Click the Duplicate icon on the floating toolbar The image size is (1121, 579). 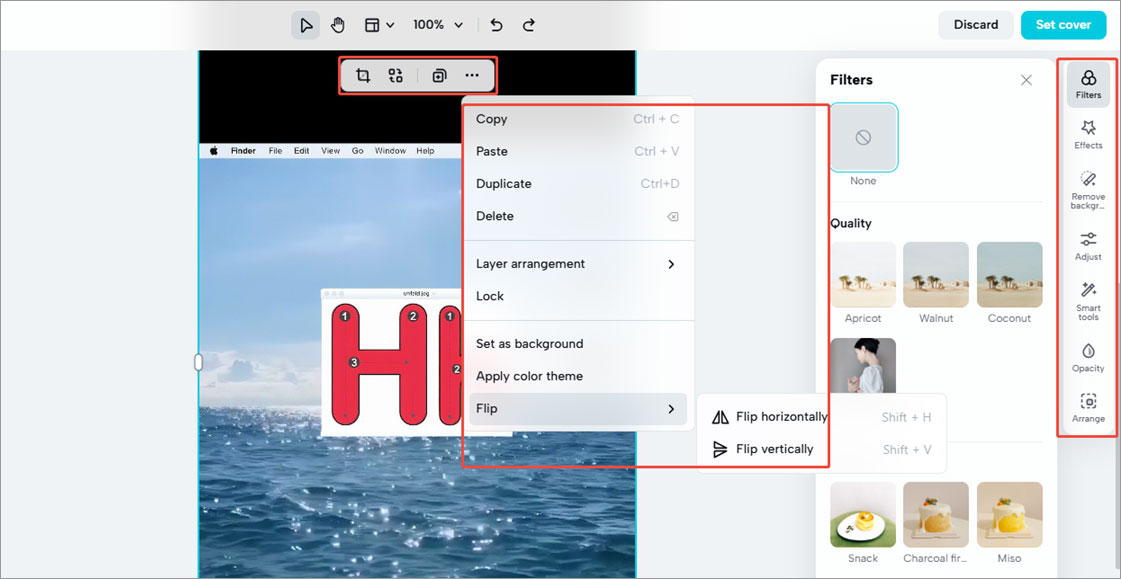(x=438, y=75)
